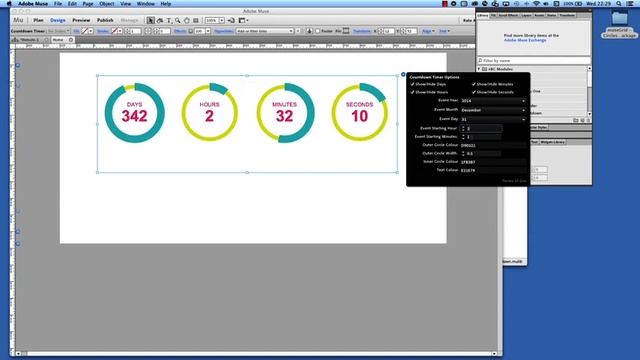Switch to Preview mode

pyautogui.click(x=81, y=20)
